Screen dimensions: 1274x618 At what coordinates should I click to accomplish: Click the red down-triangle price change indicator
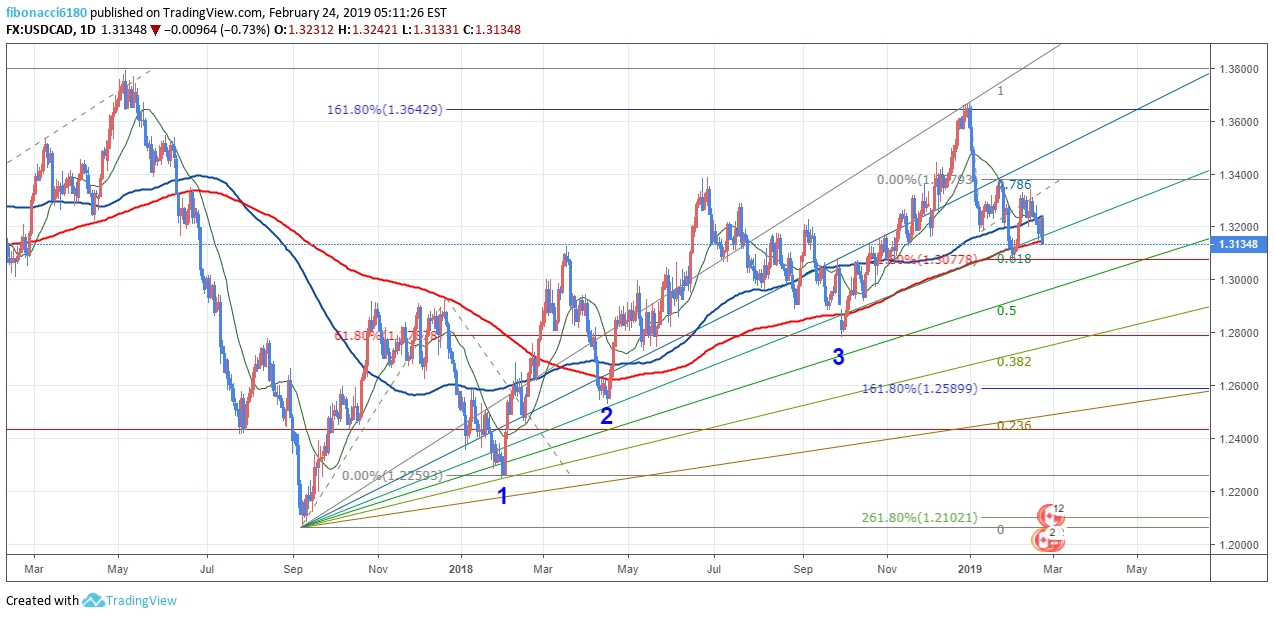[155, 29]
